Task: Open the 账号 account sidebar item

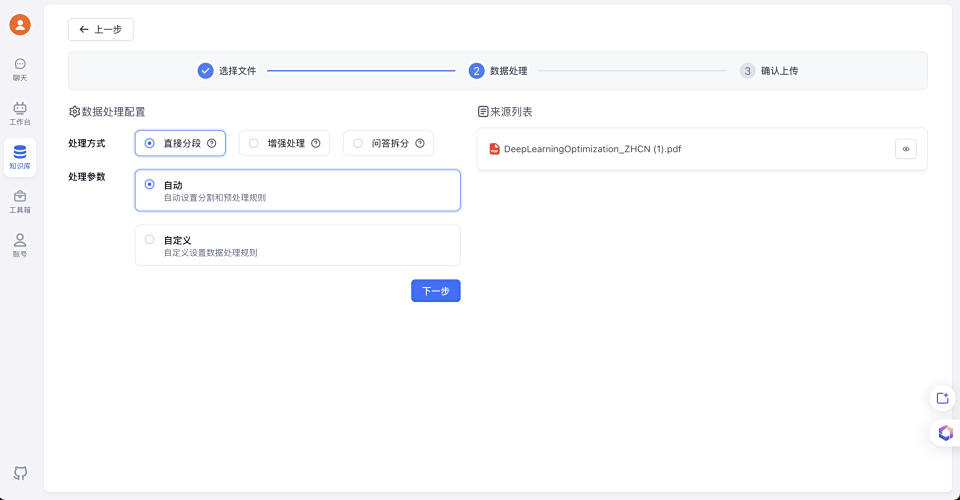Action: click(20, 245)
